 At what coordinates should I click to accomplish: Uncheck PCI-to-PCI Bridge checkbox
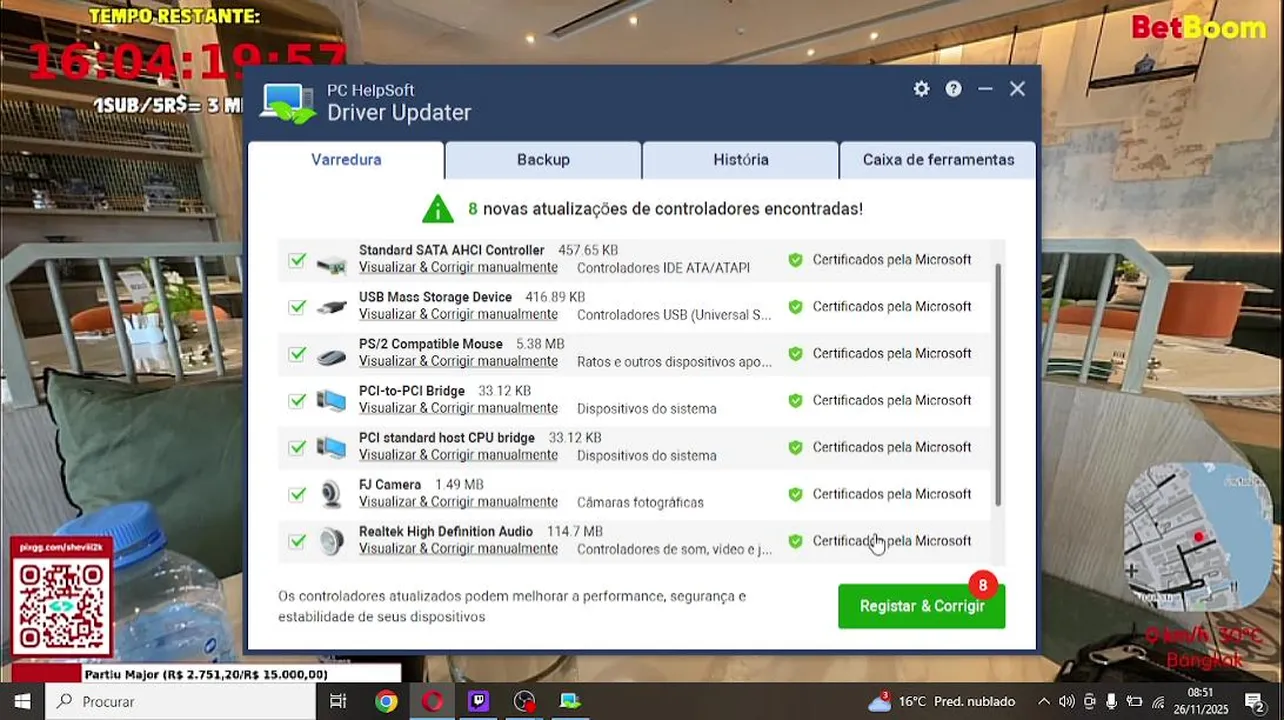tap(297, 401)
